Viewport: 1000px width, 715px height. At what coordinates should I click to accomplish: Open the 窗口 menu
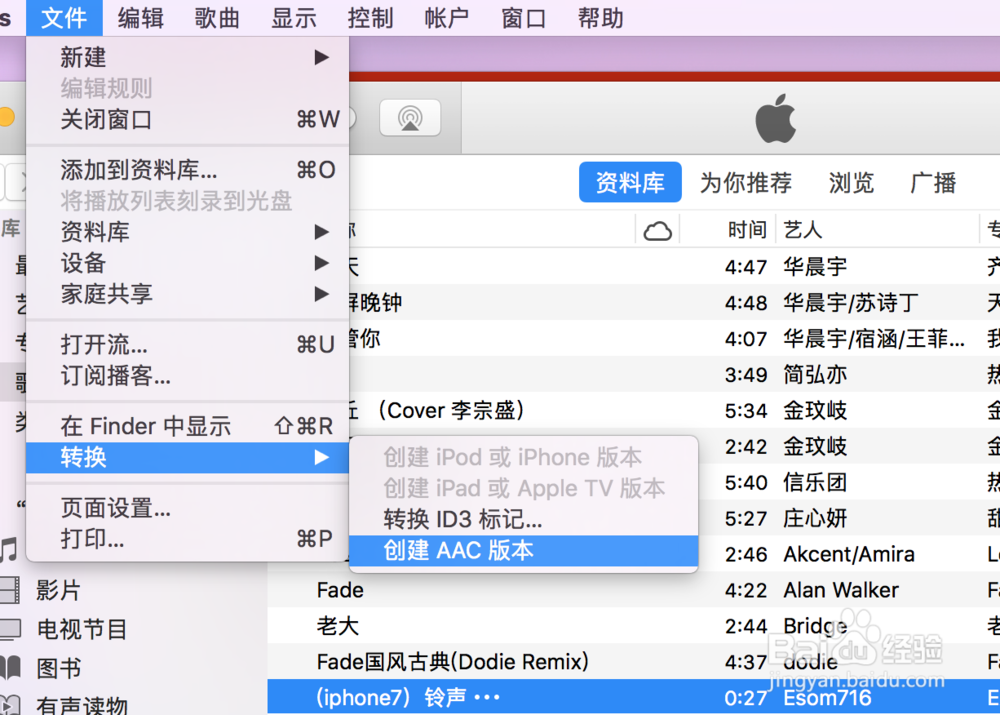click(524, 18)
